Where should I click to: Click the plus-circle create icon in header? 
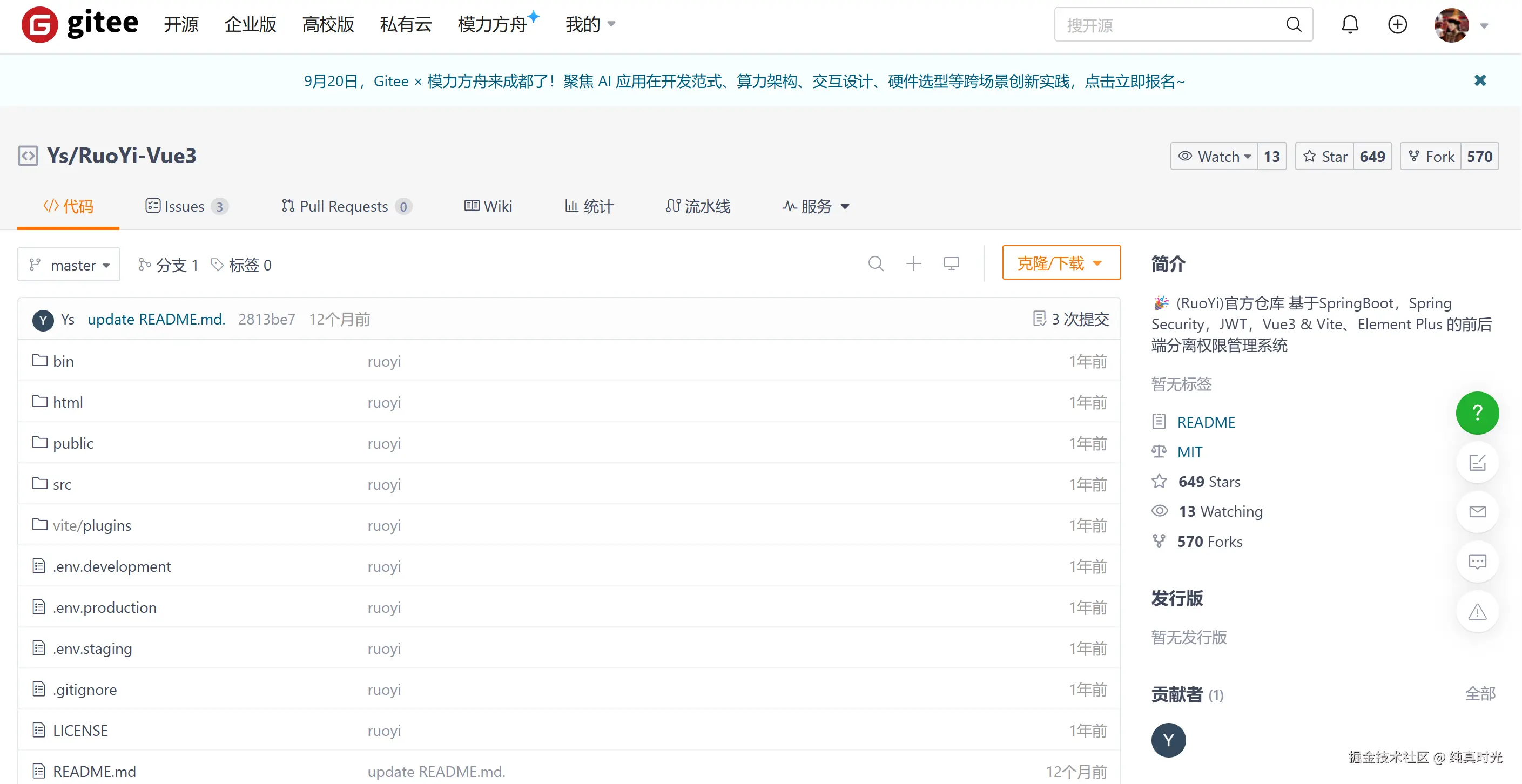click(1397, 24)
